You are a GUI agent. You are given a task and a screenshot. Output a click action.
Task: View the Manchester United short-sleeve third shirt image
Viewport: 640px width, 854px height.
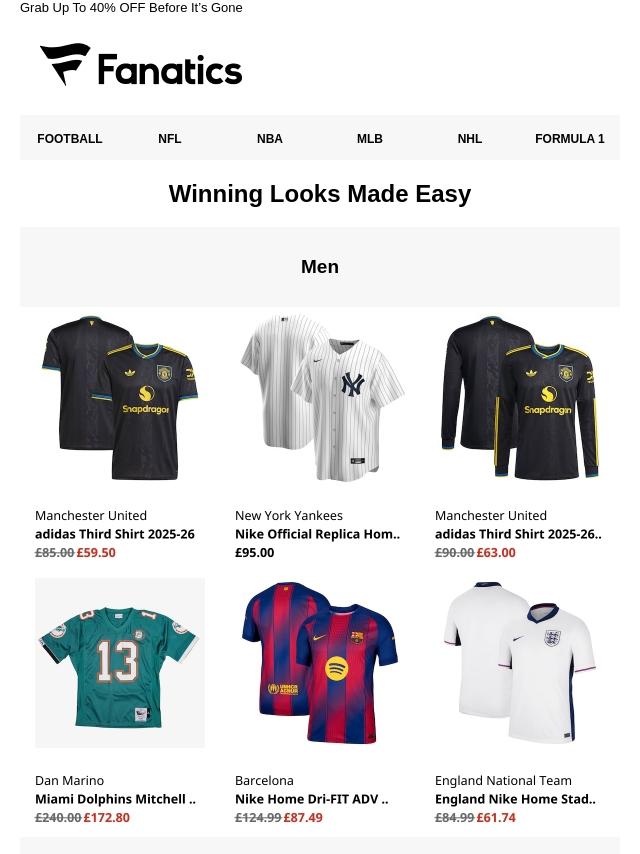[120, 398]
